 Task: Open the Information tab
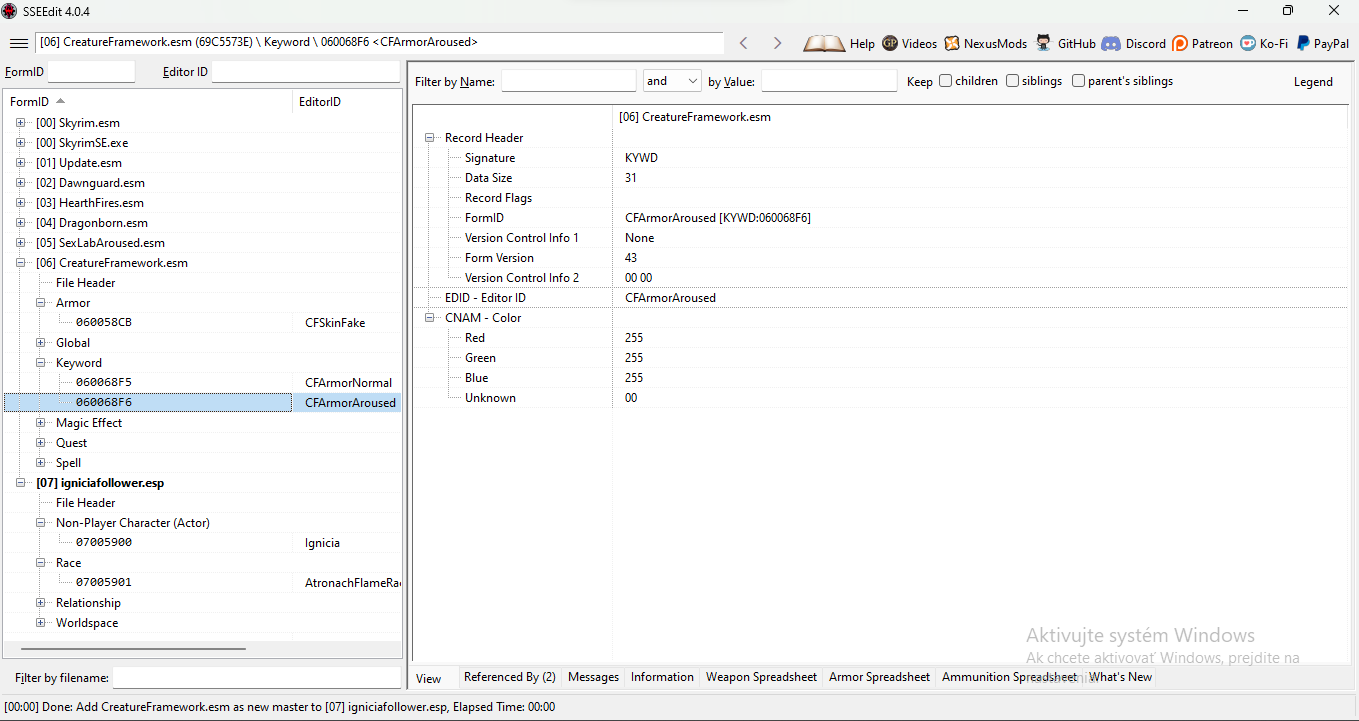[x=662, y=677]
